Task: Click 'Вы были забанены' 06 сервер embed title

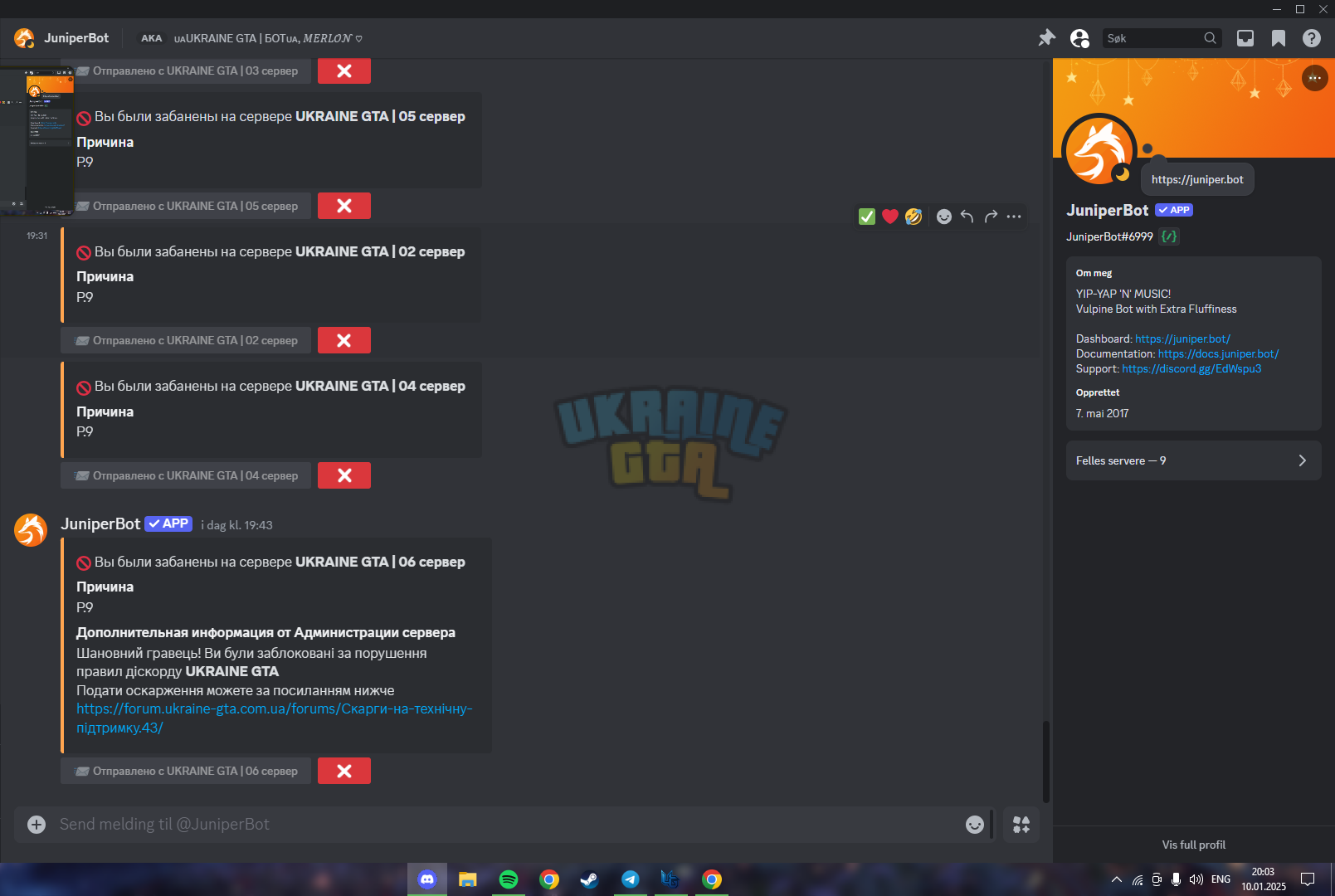Action: (270, 562)
